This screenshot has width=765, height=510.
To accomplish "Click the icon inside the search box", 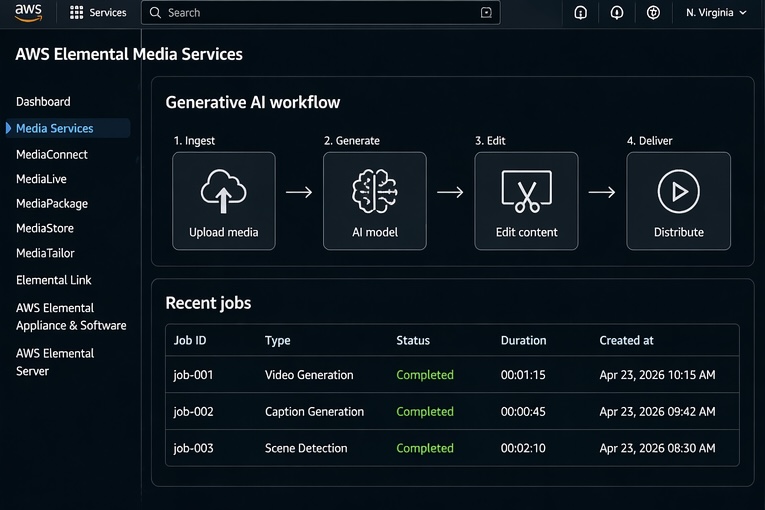I will point(486,13).
